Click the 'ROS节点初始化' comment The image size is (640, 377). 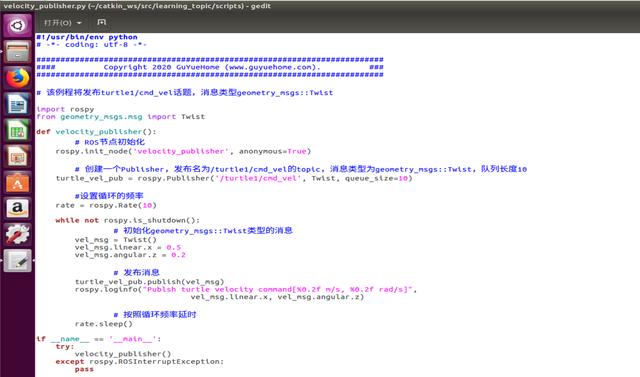coord(110,142)
